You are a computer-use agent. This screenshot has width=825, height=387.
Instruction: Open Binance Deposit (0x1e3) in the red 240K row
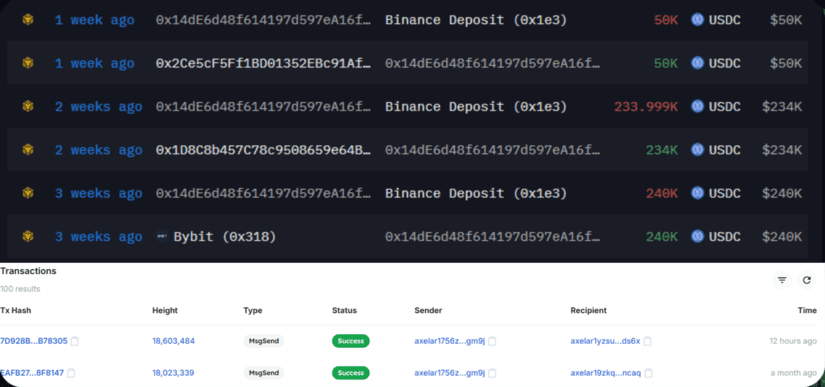[476, 193]
